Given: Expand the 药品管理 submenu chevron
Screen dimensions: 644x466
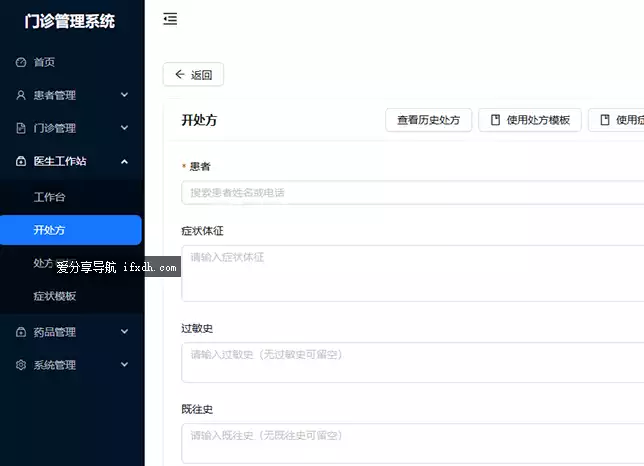Looking at the screenshot, I should (x=124, y=331).
